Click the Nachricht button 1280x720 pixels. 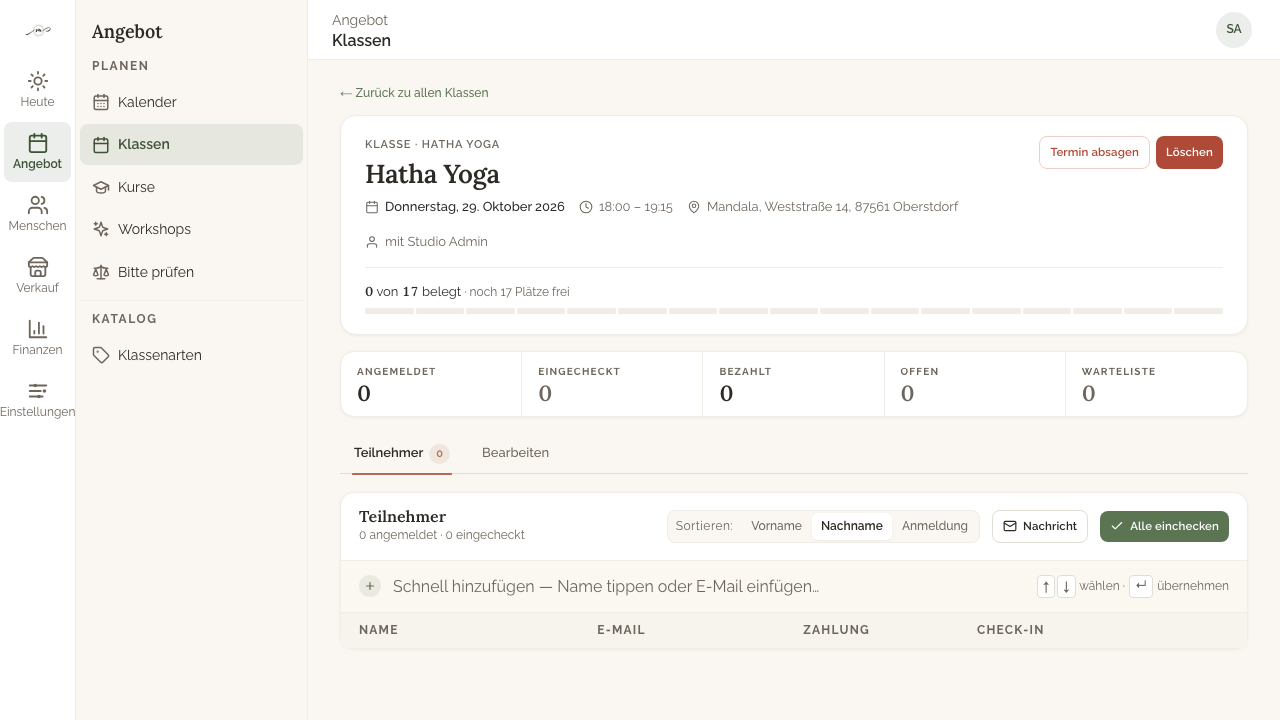(1040, 526)
